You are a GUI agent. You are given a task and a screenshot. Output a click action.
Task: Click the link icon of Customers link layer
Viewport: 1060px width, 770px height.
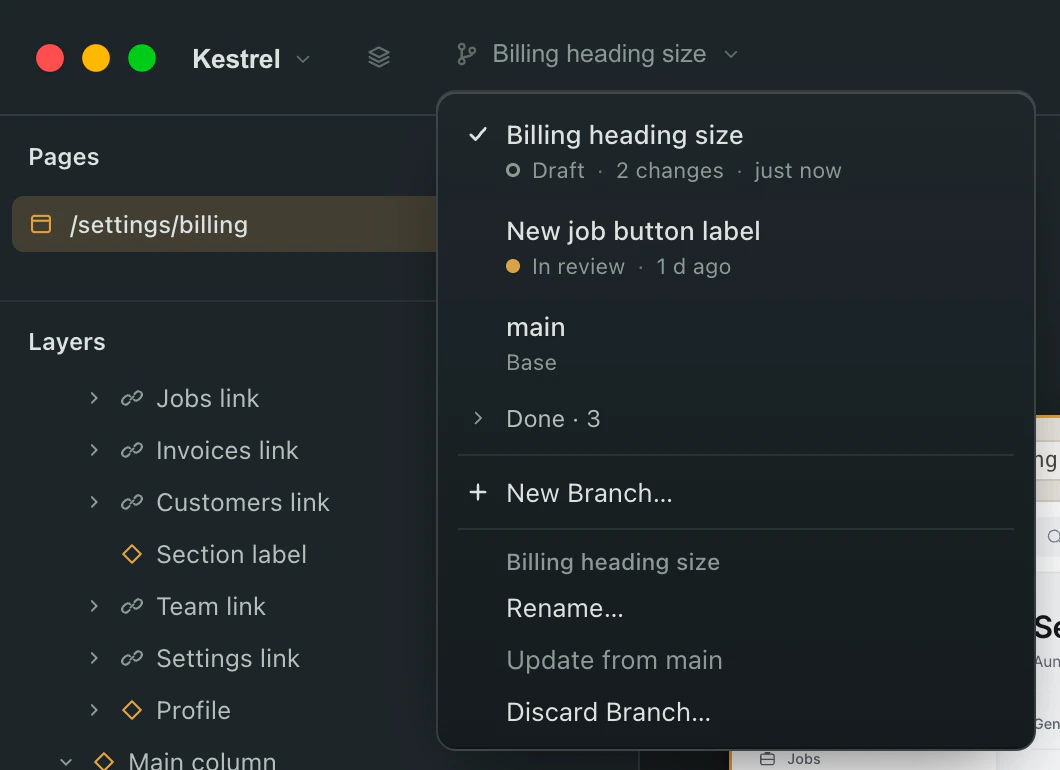point(132,502)
